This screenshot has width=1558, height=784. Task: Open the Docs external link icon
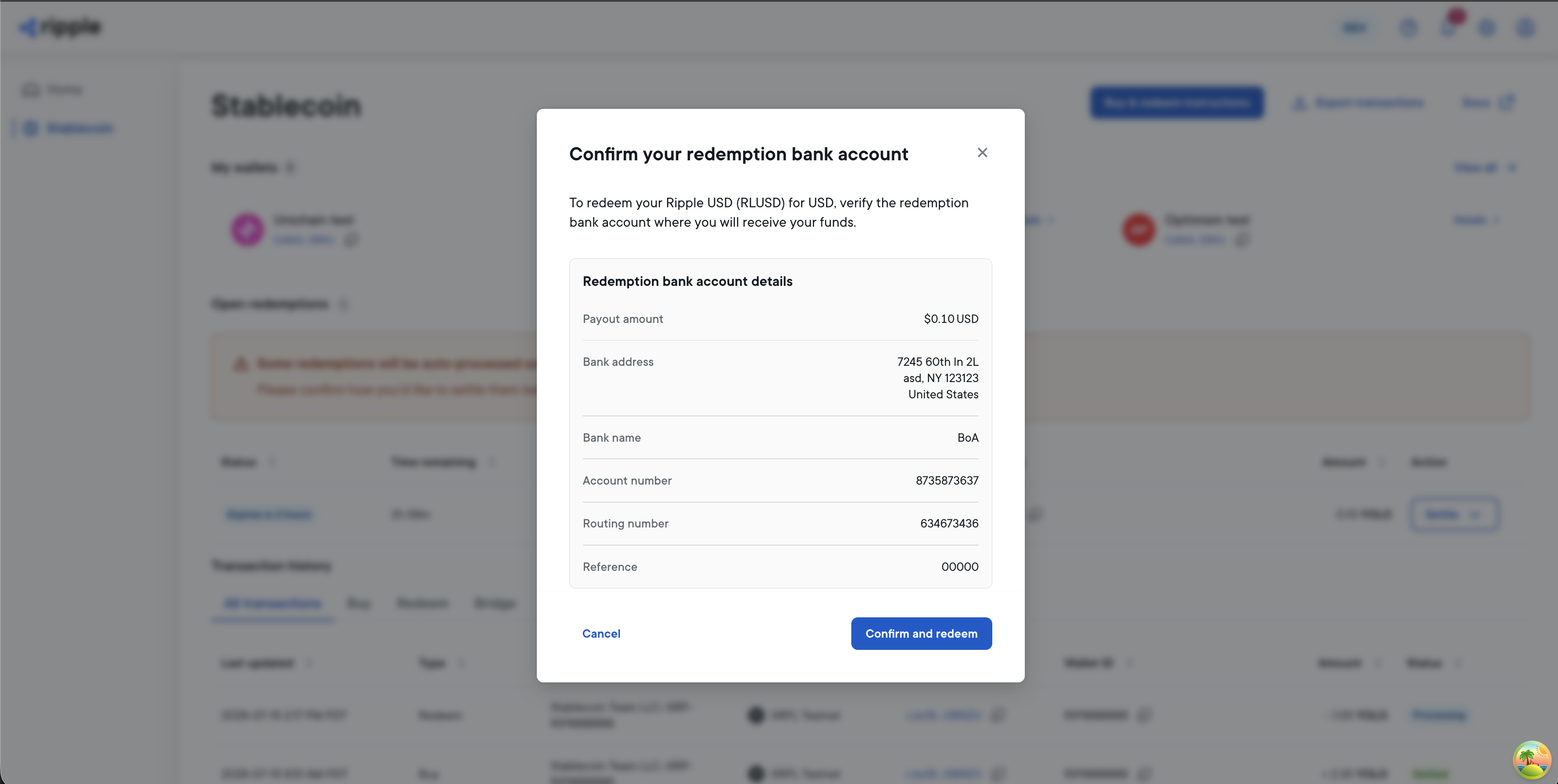1506,103
